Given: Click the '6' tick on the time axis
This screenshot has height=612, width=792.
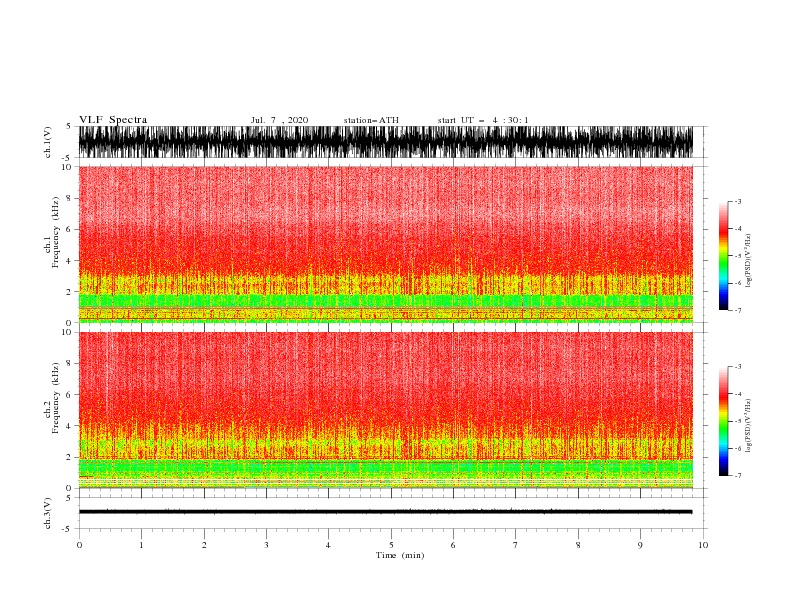Looking at the screenshot, I should [x=453, y=545].
